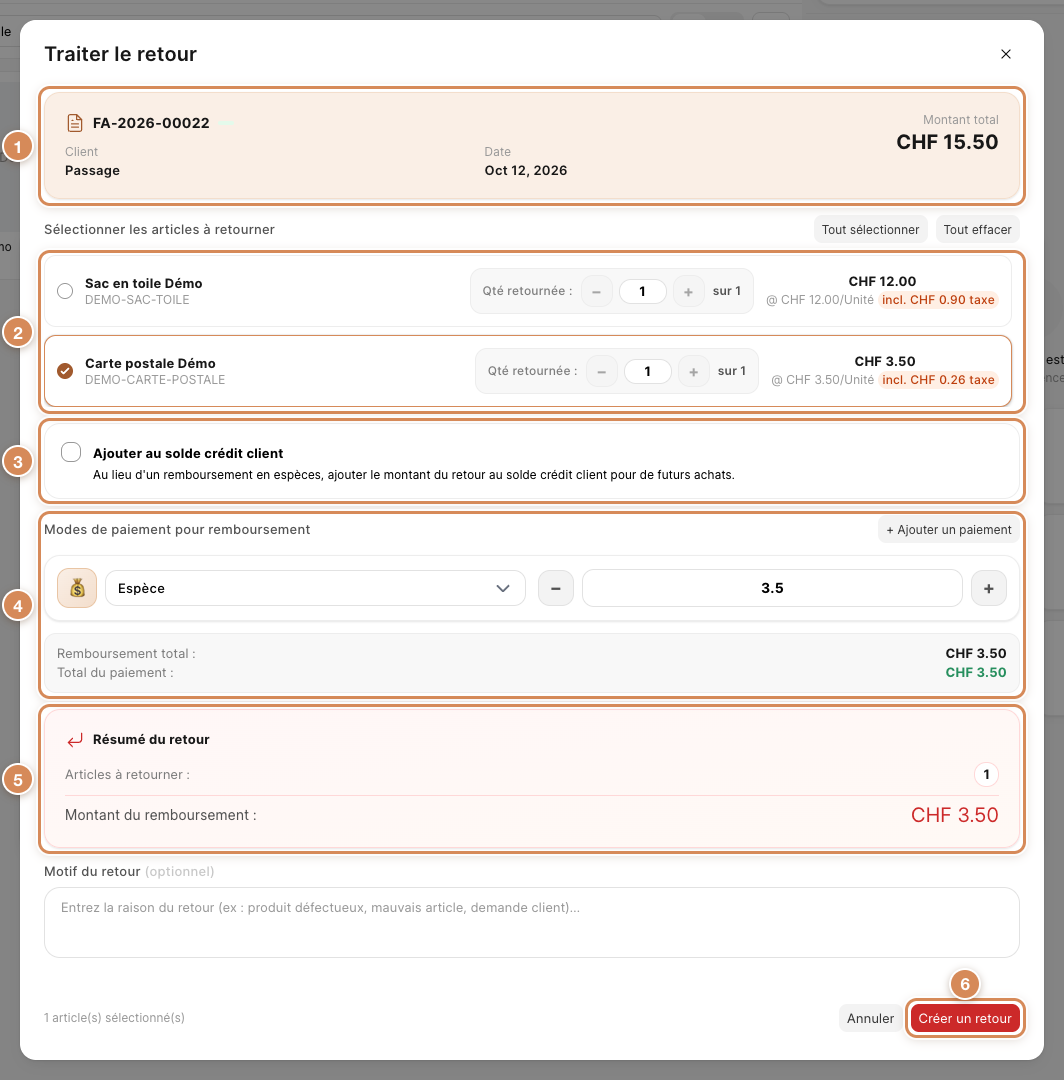Decrease returned quantity for Carte postale Démo
Viewport: 1064px width, 1080px height.
[601, 371]
